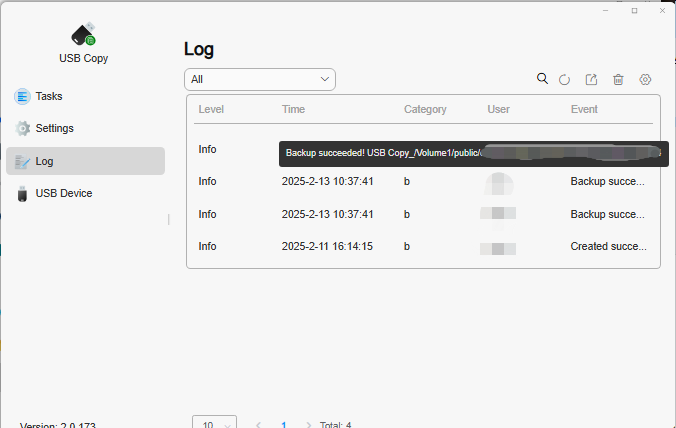This screenshot has width=676, height=428.
Task: Minimize the USB Copy window
Action: click(x=605, y=10)
